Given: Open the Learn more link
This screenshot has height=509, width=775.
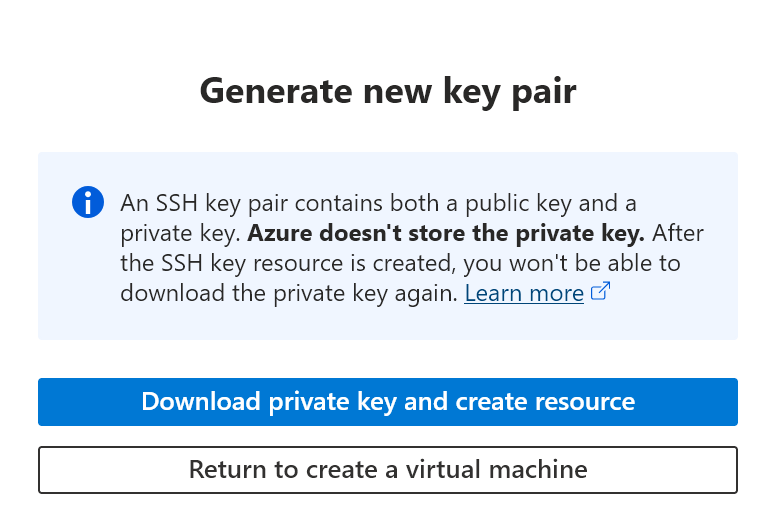Looking at the screenshot, I should pyautogui.click(x=524, y=293).
